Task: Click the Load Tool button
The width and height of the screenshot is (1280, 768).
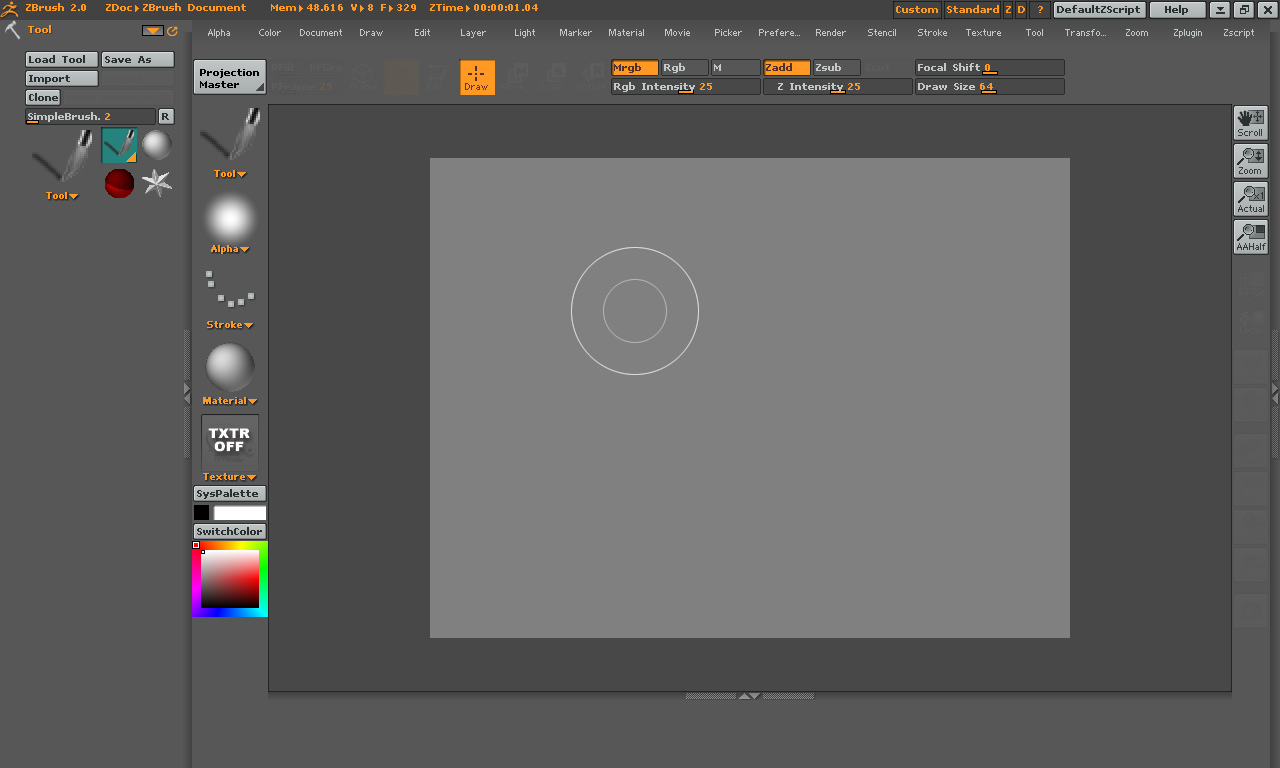Action: pos(62,60)
